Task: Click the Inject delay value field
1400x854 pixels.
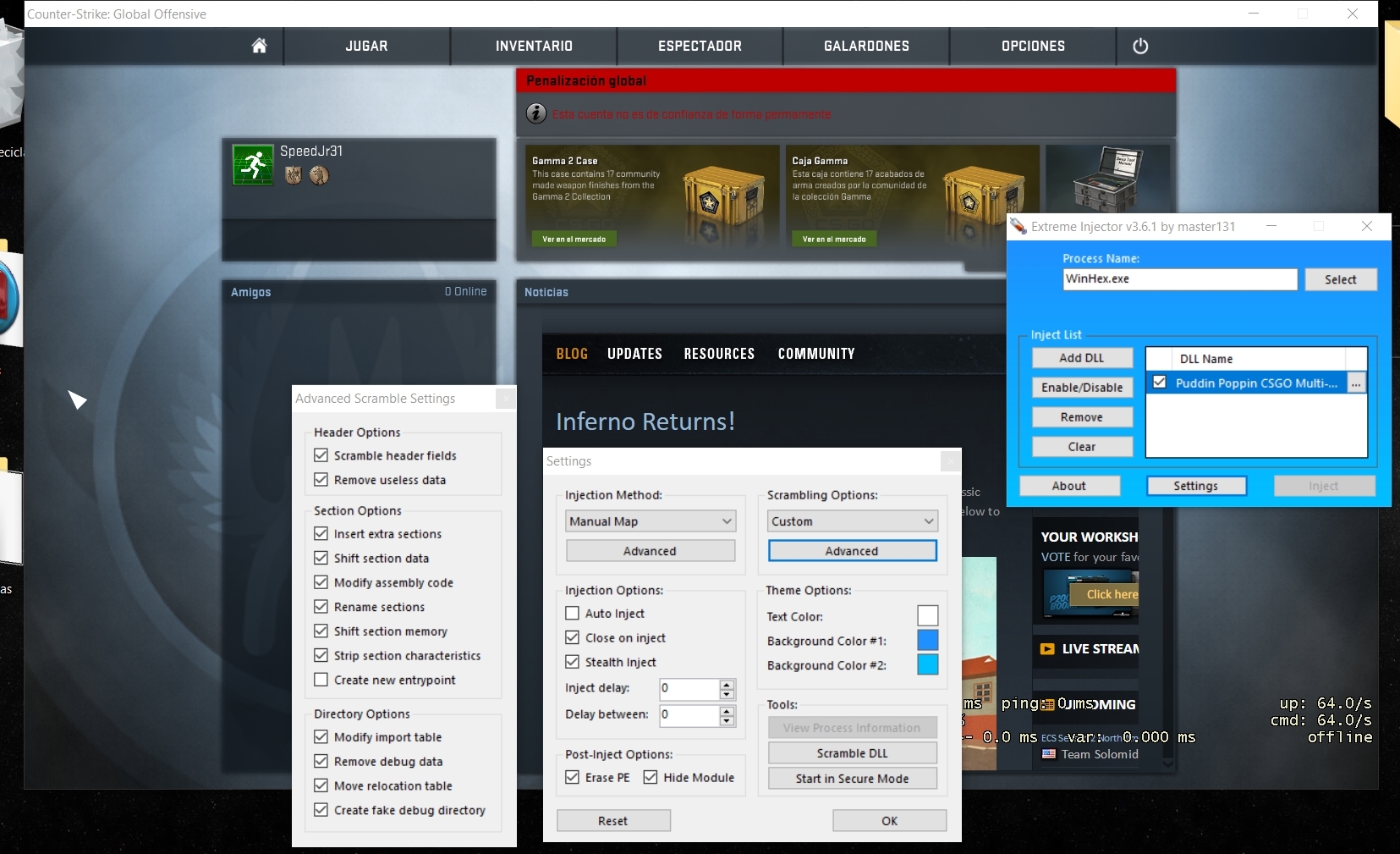Action: point(689,689)
